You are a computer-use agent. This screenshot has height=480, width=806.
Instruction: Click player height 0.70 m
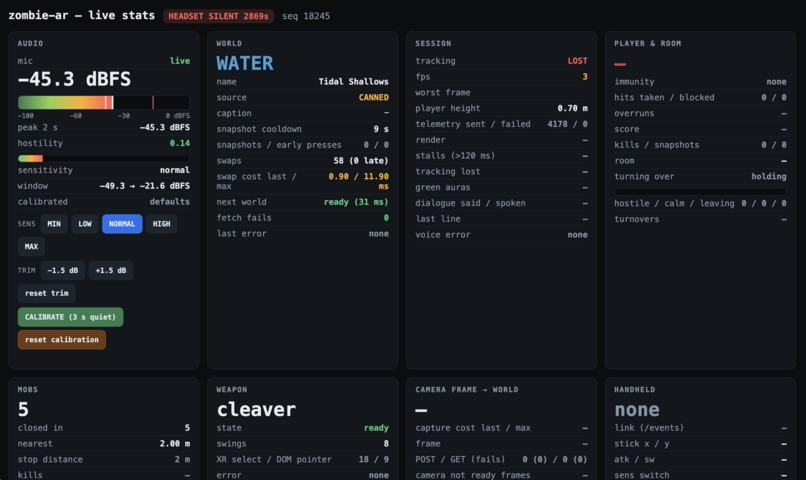coord(573,108)
